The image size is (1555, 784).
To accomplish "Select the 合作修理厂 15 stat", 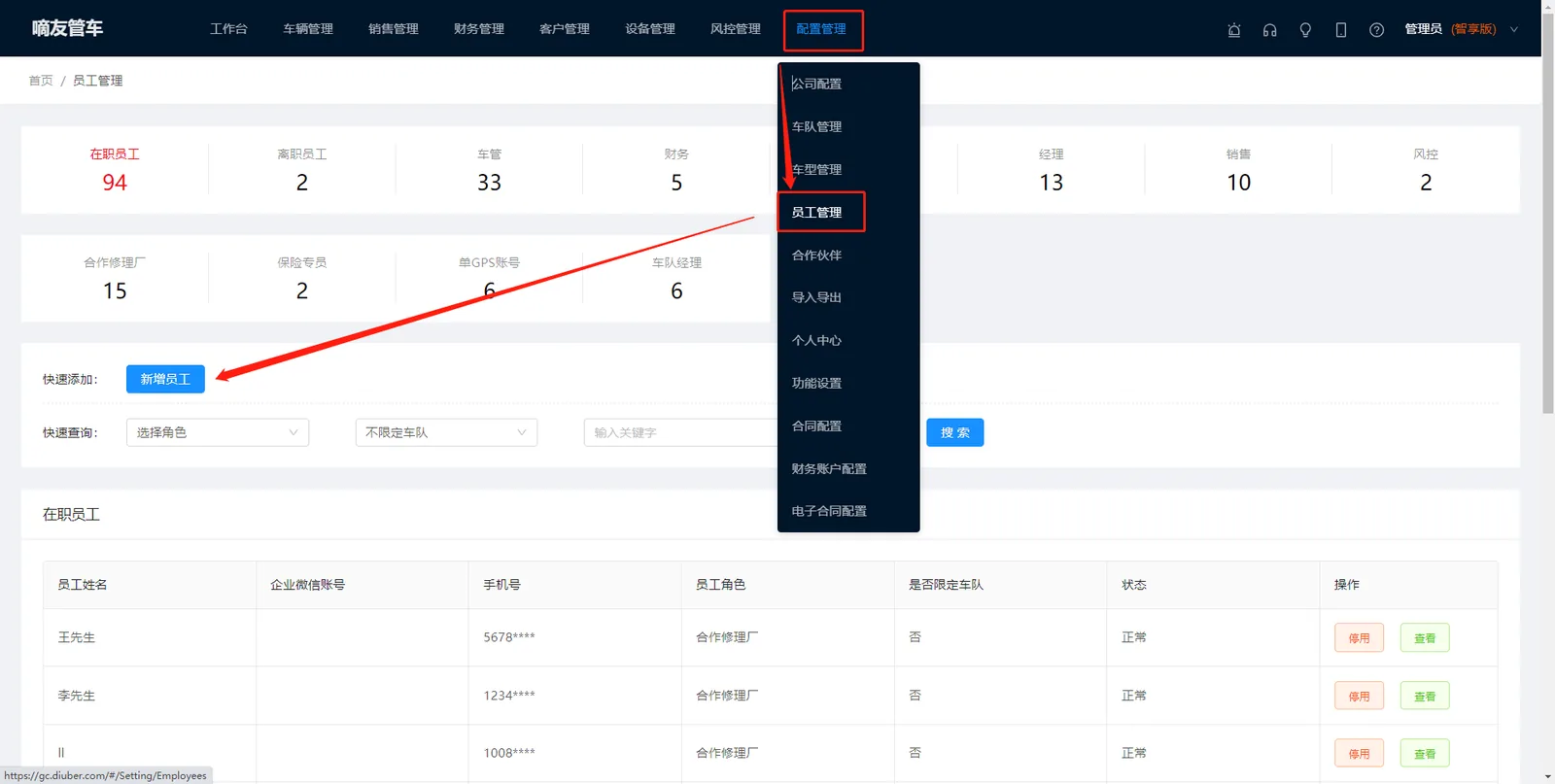I will 115,279.
